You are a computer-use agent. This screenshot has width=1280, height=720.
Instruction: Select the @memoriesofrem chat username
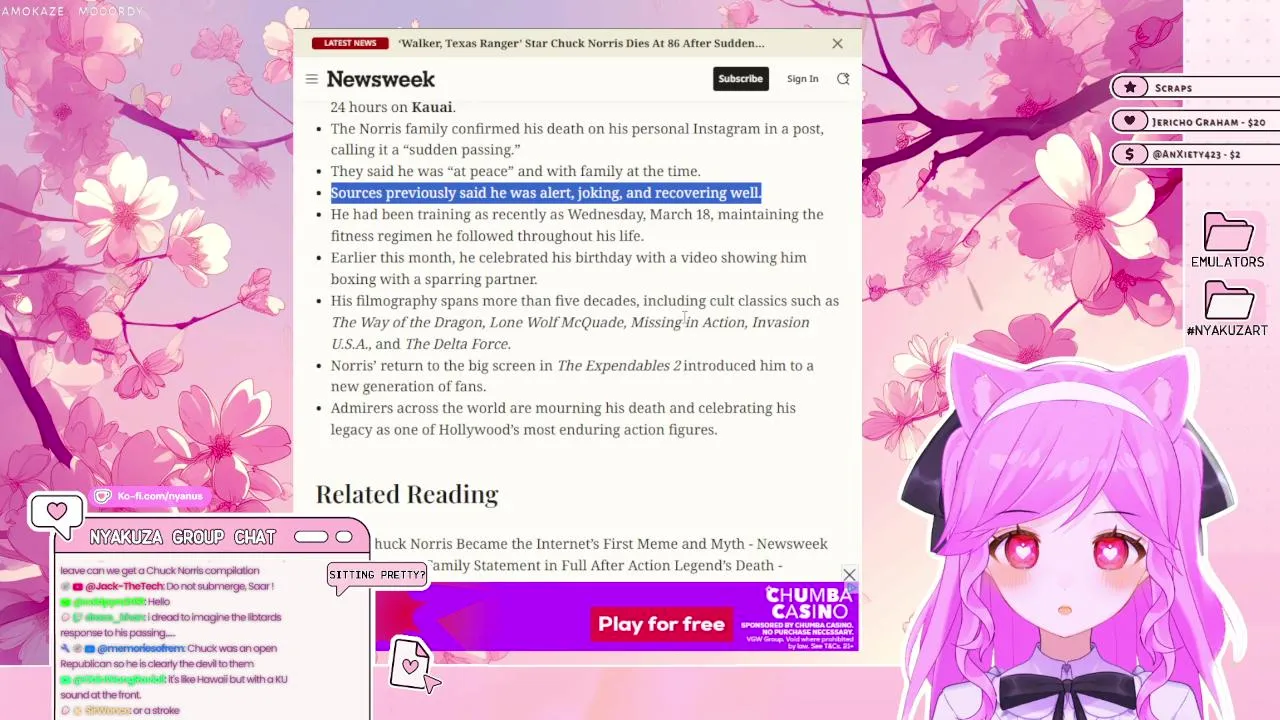click(141, 648)
